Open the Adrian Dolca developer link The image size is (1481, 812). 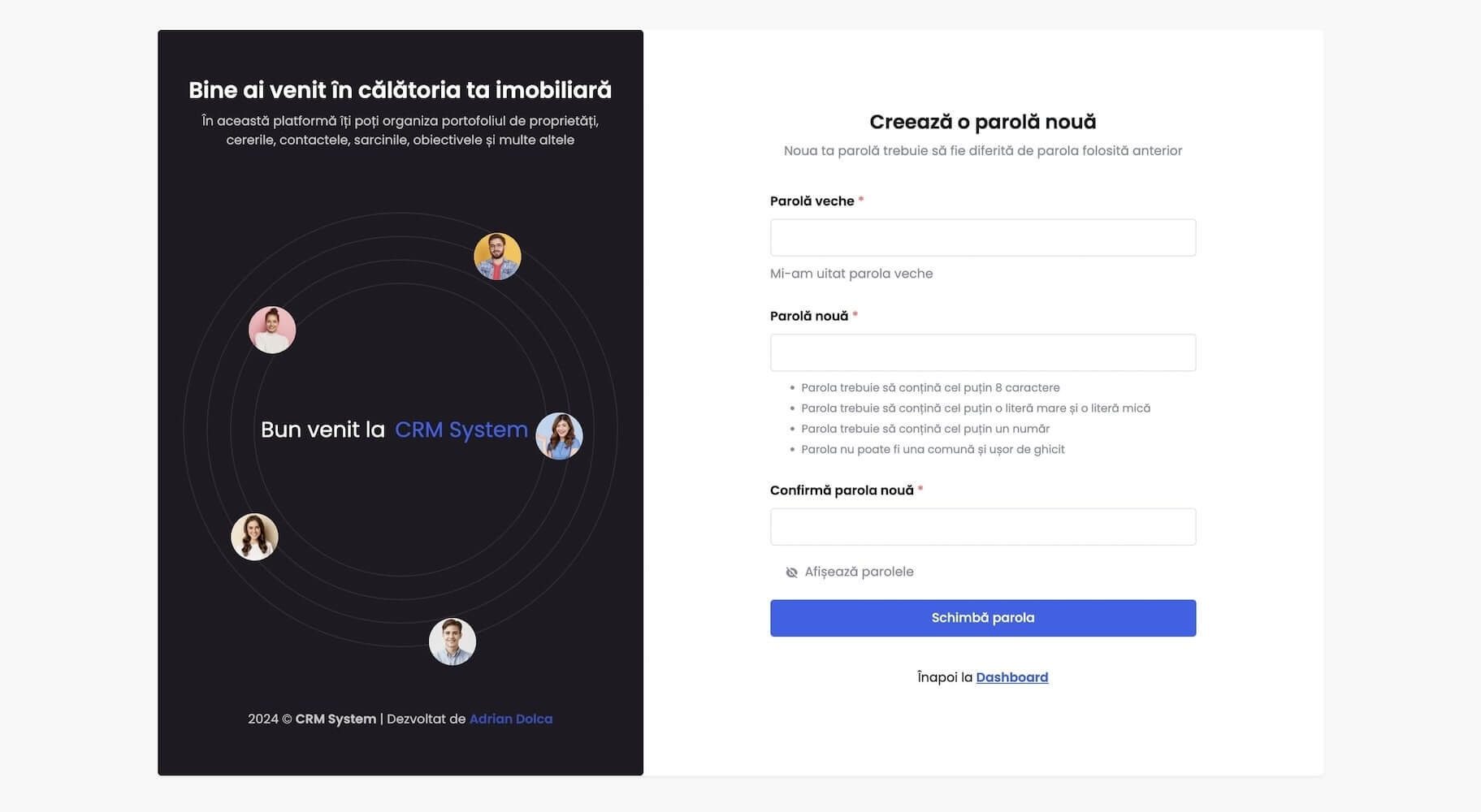click(x=510, y=719)
